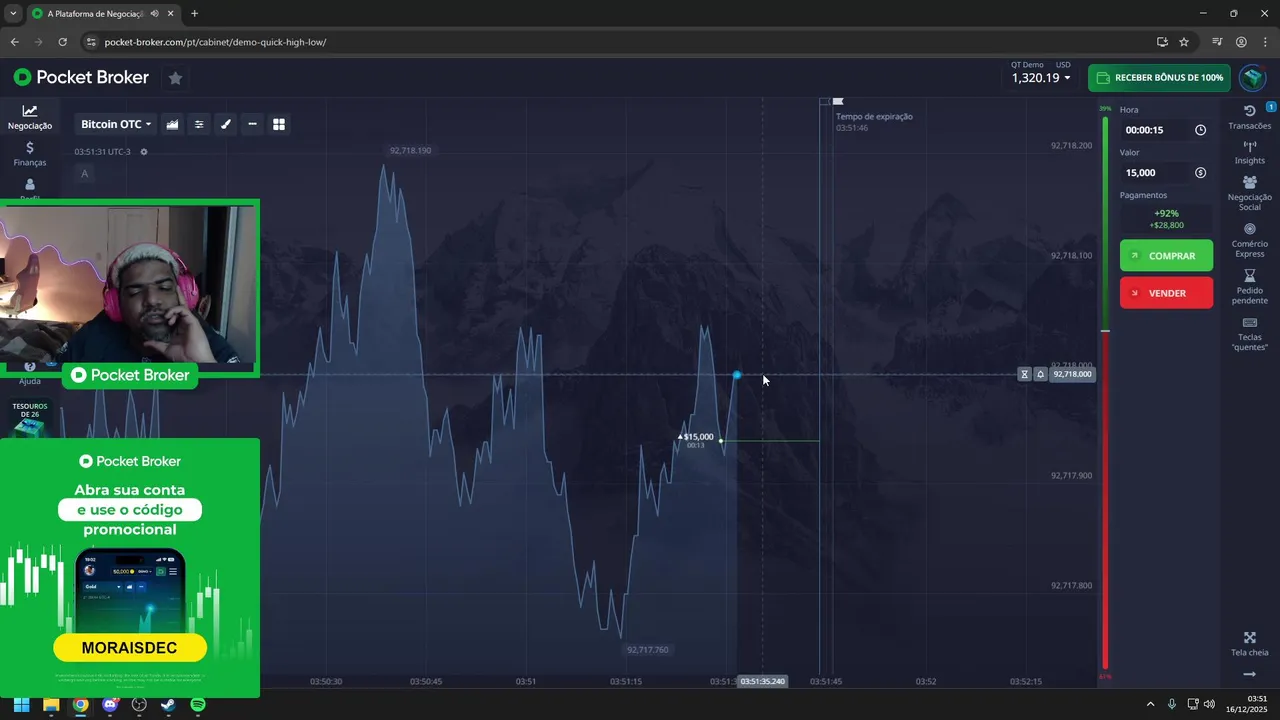This screenshot has height=720, width=1280.
Task: Click the clock icon in Hora field
Action: tap(1200, 130)
